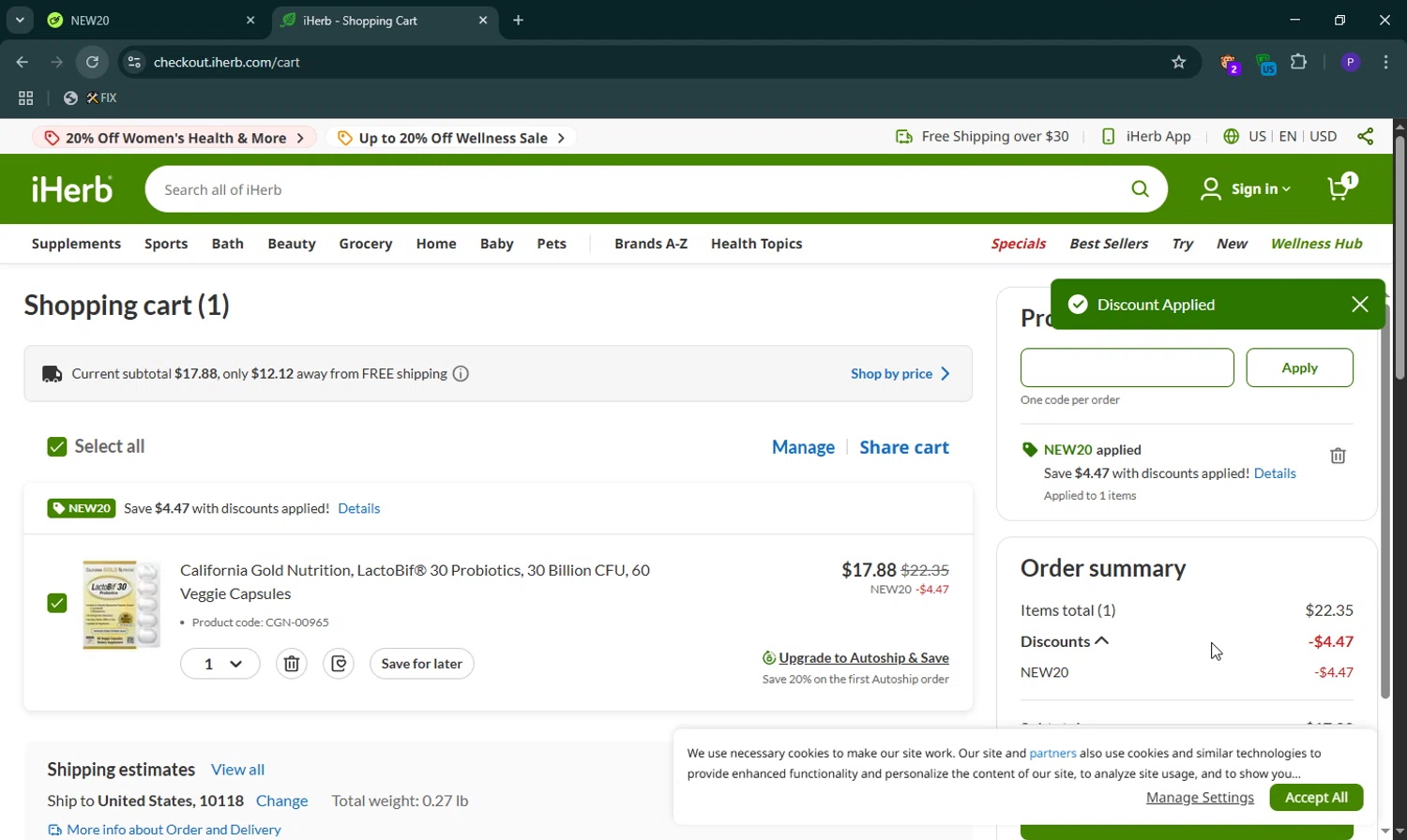Viewport: 1407px width, 840px height.
Task: Open Best Sellers
Action: click(1109, 244)
